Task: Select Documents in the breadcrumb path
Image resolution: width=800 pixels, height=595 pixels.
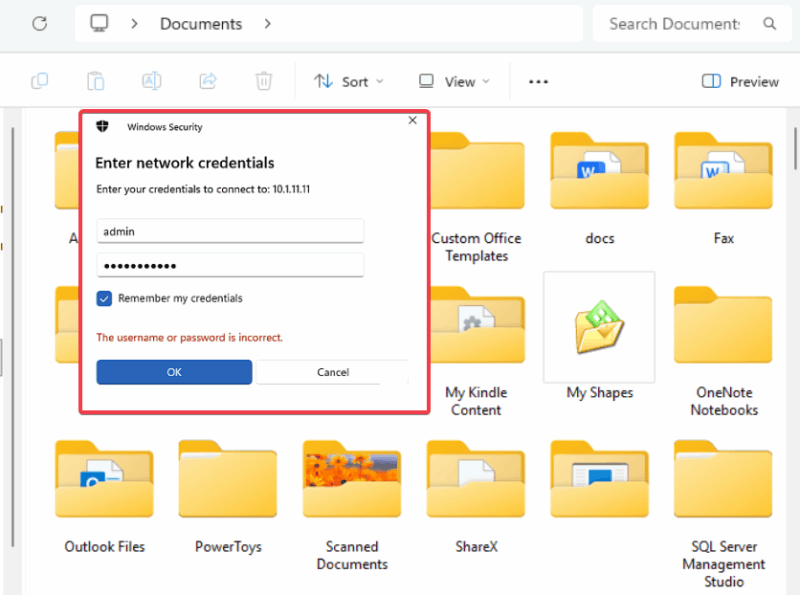Action: pyautogui.click(x=201, y=23)
